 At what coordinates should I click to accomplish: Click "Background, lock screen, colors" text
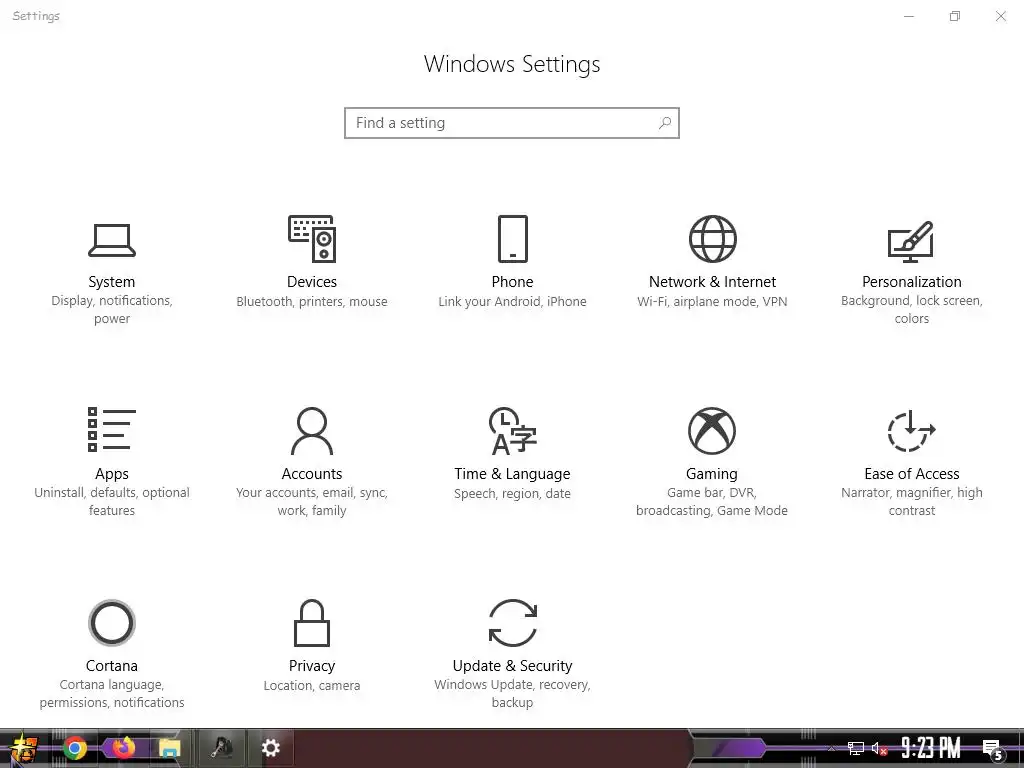click(912, 310)
